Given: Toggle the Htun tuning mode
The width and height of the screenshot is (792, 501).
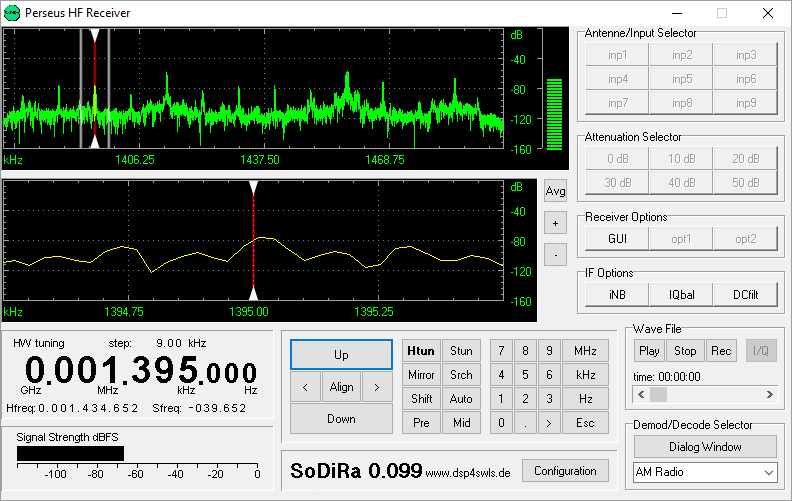Looking at the screenshot, I should coord(421,351).
